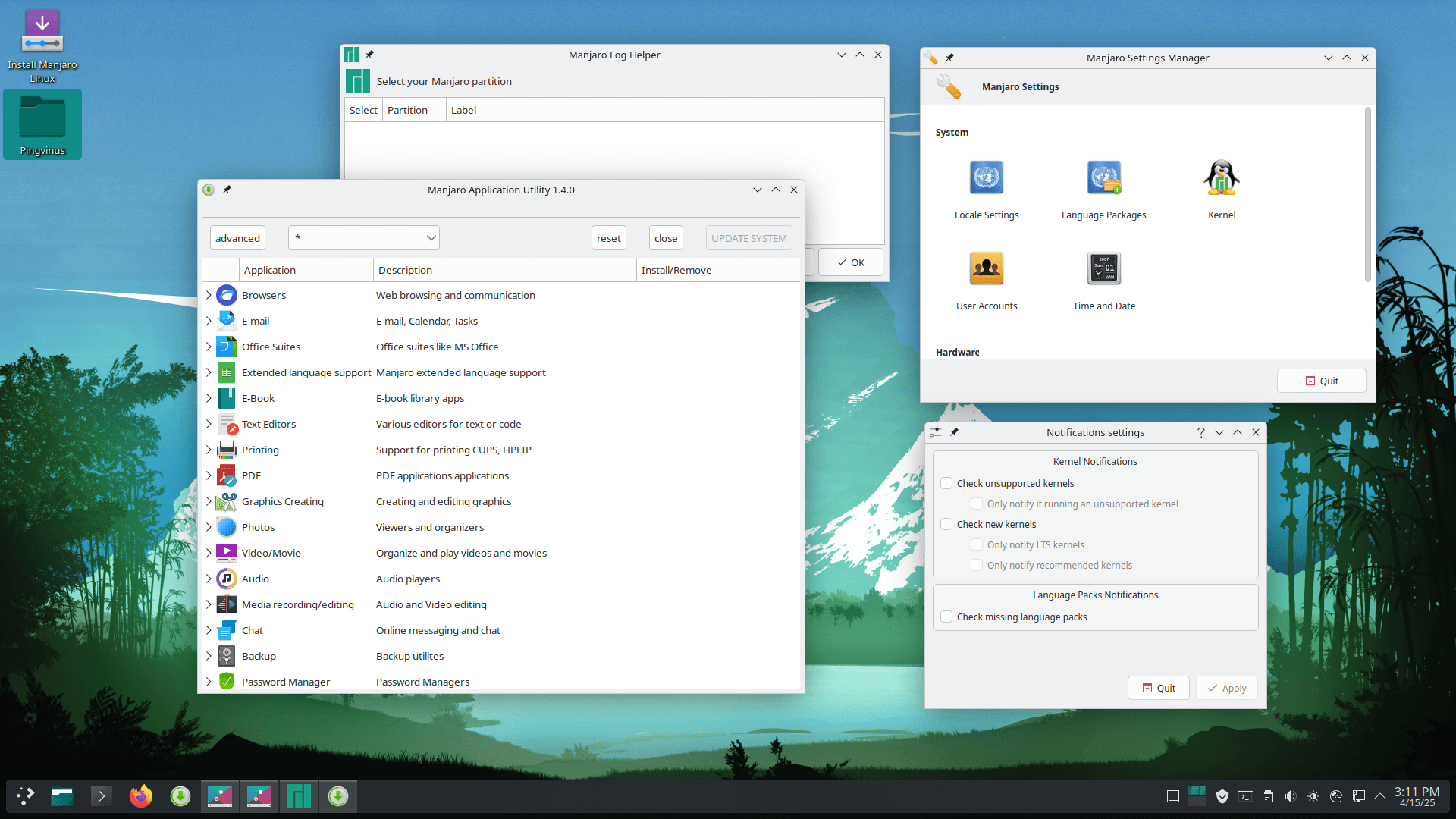This screenshot has height=819, width=1456.
Task: Click the Application column header
Action: click(x=306, y=270)
